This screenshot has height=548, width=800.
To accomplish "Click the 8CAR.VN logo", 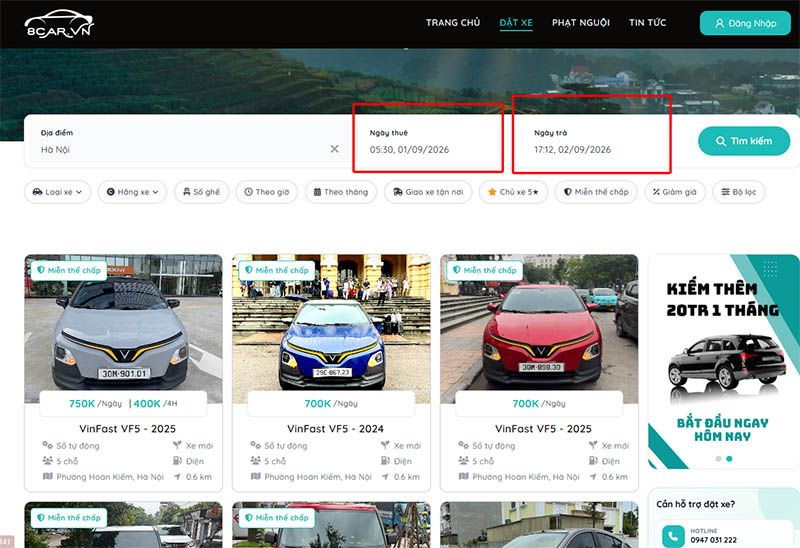I will [59, 24].
